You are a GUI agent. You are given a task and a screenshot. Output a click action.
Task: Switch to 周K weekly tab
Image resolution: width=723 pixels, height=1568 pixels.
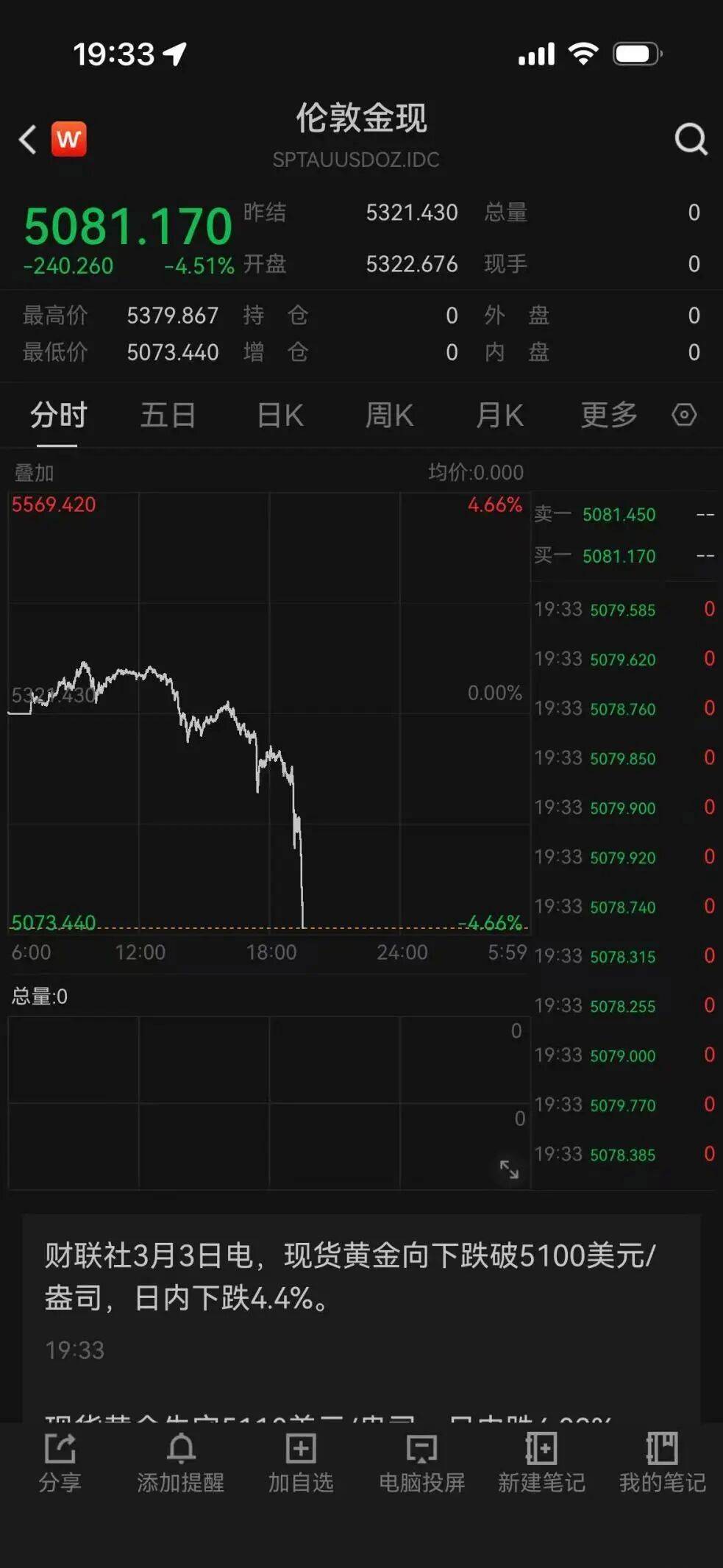(x=389, y=416)
